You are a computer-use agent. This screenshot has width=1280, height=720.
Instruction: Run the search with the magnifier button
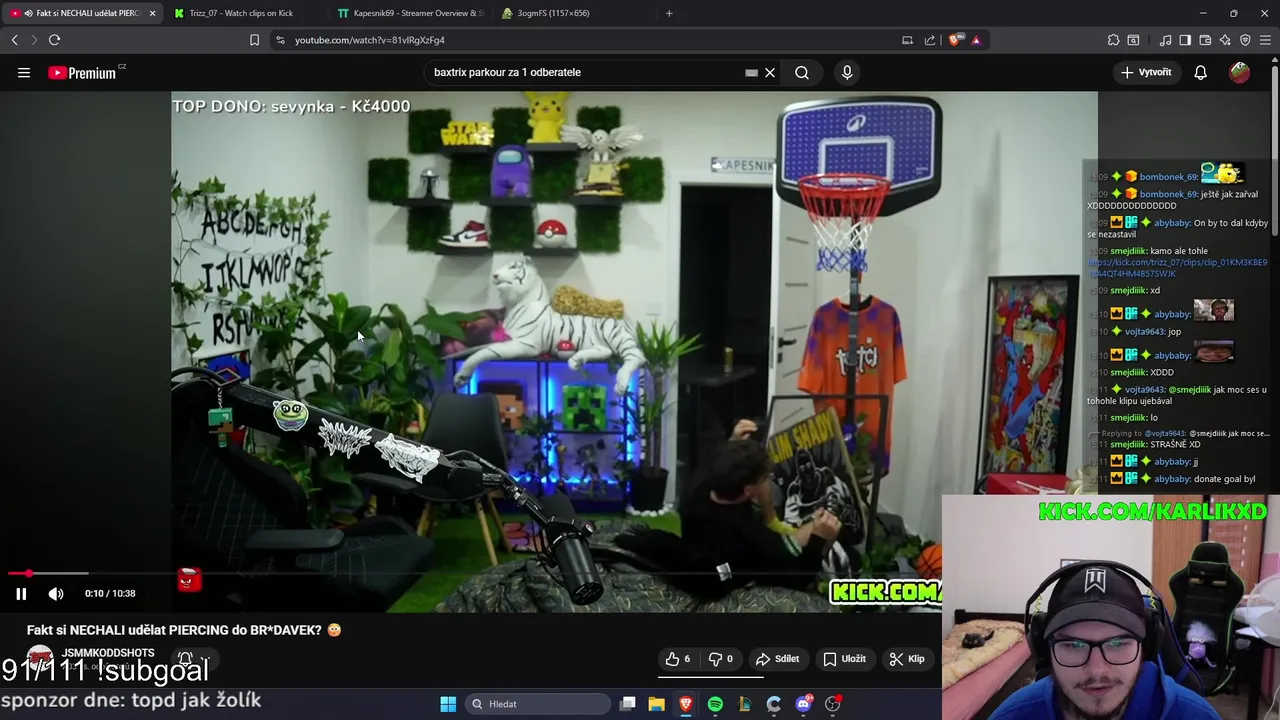click(802, 72)
